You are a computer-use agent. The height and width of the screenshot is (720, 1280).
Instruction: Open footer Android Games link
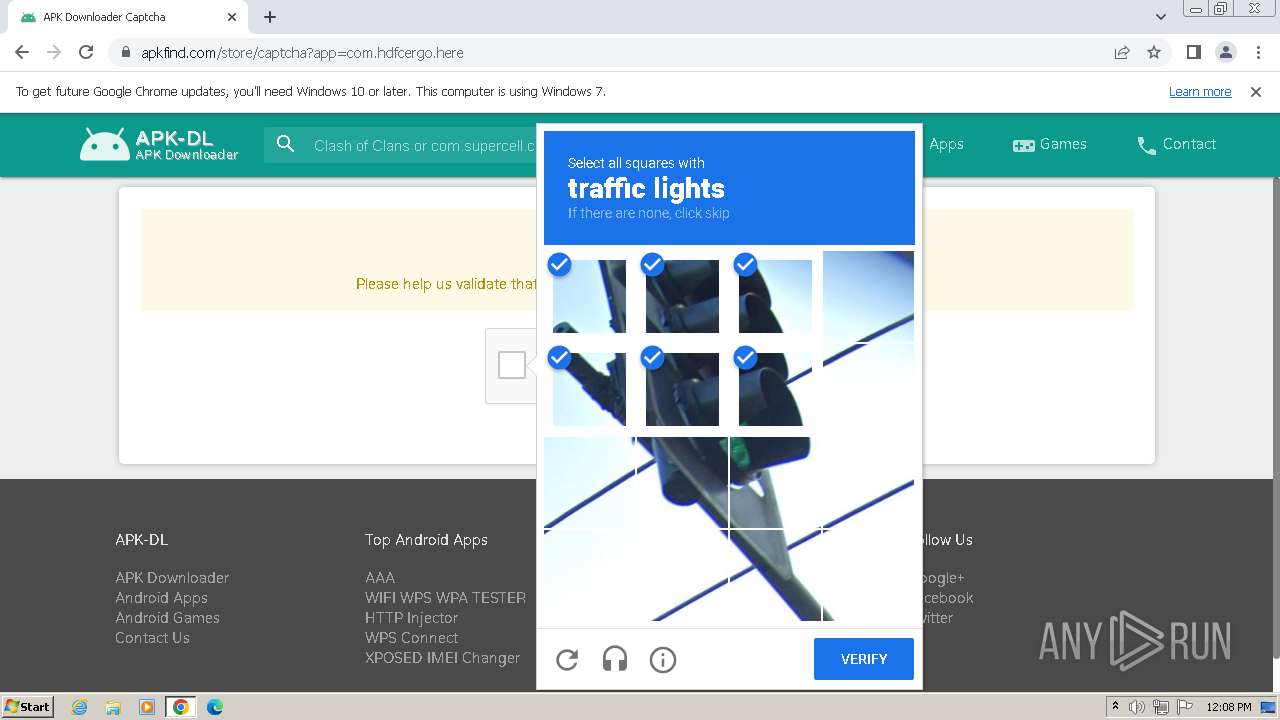click(167, 618)
